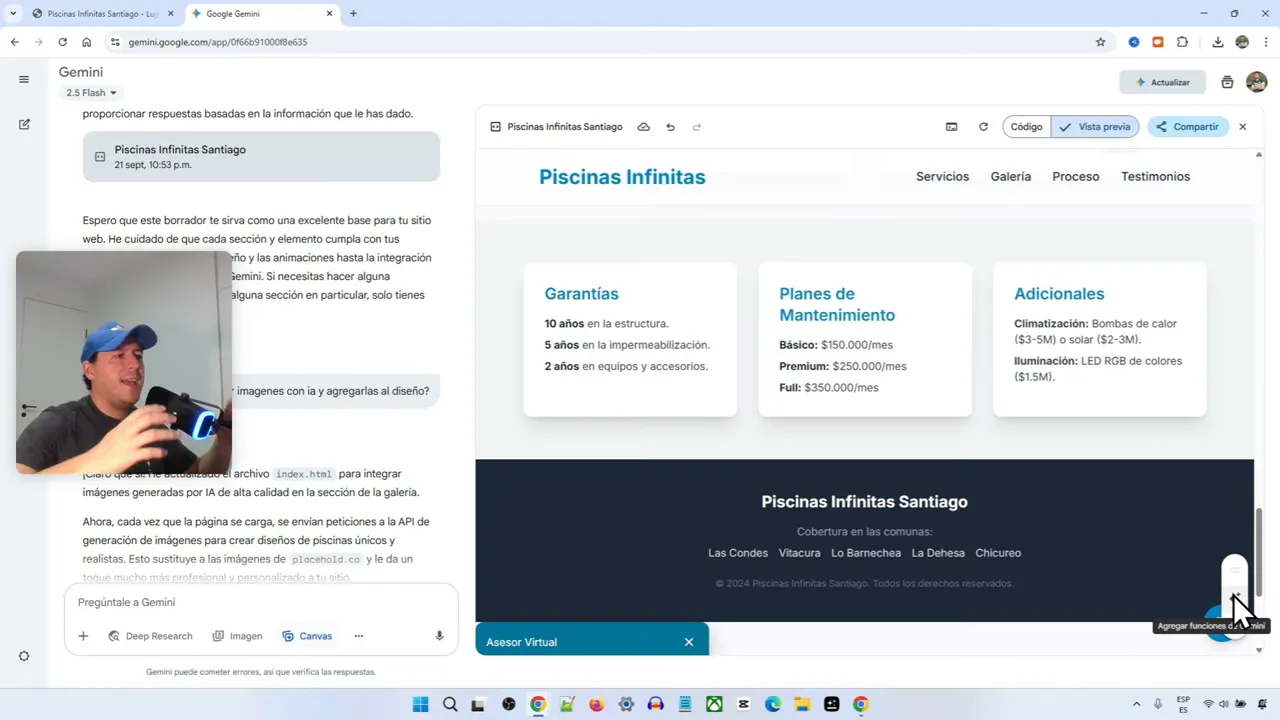
Task: Open device preview size options
Action: pyautogui.click(x=951, y=127)
